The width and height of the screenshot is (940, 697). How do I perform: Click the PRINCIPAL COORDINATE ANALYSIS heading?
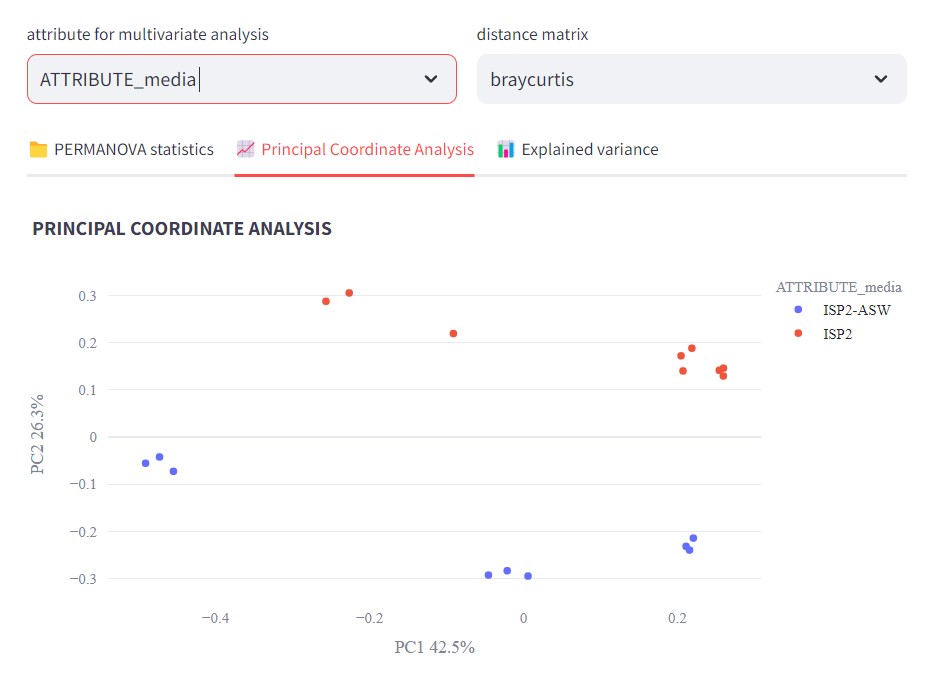[182, 229]
